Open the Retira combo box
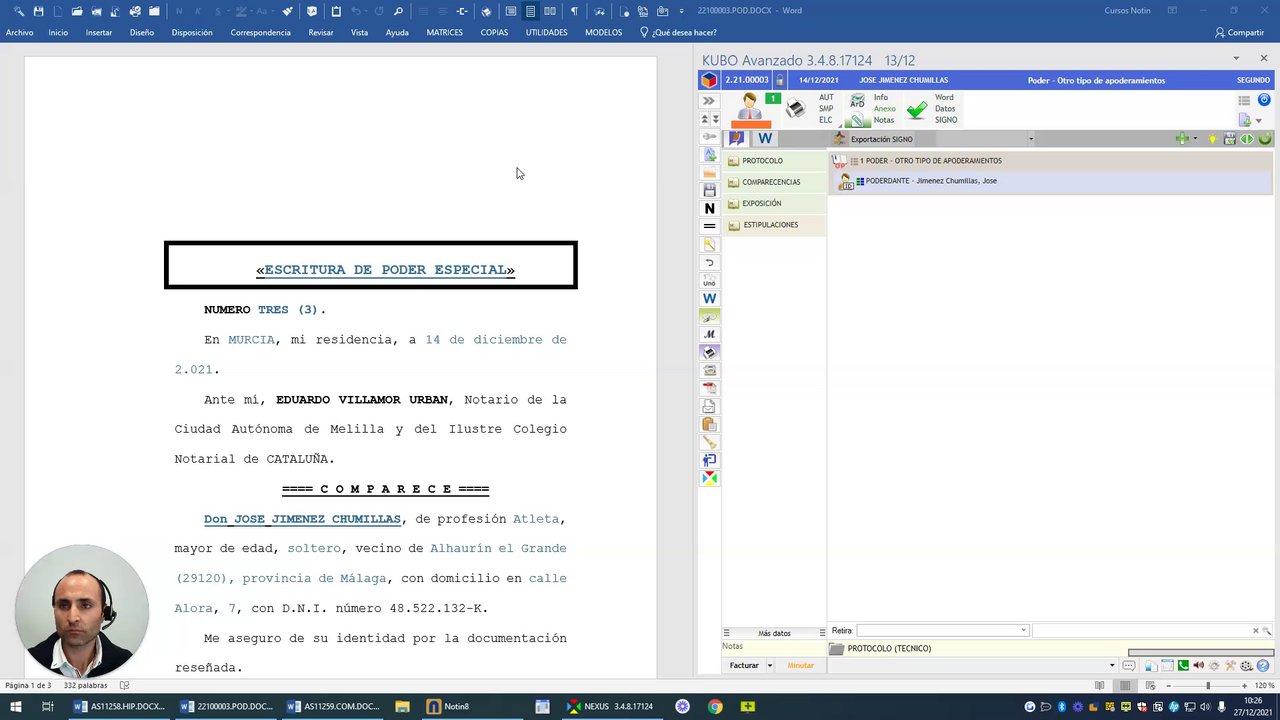This screenshot has width=1280, height=720. pos(942,631)
